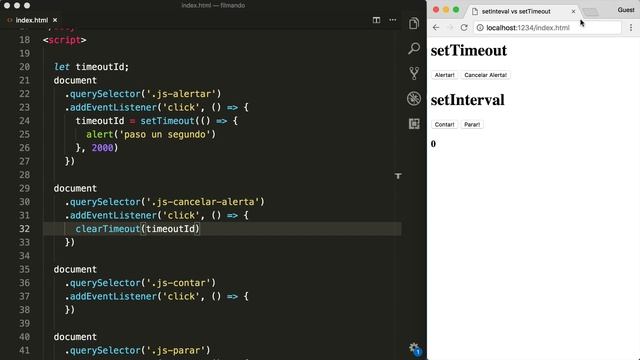Image resolution: width=640 pixels, height=360 pixels.
Task: View site information icon in address bar
Action: point(480,28)
